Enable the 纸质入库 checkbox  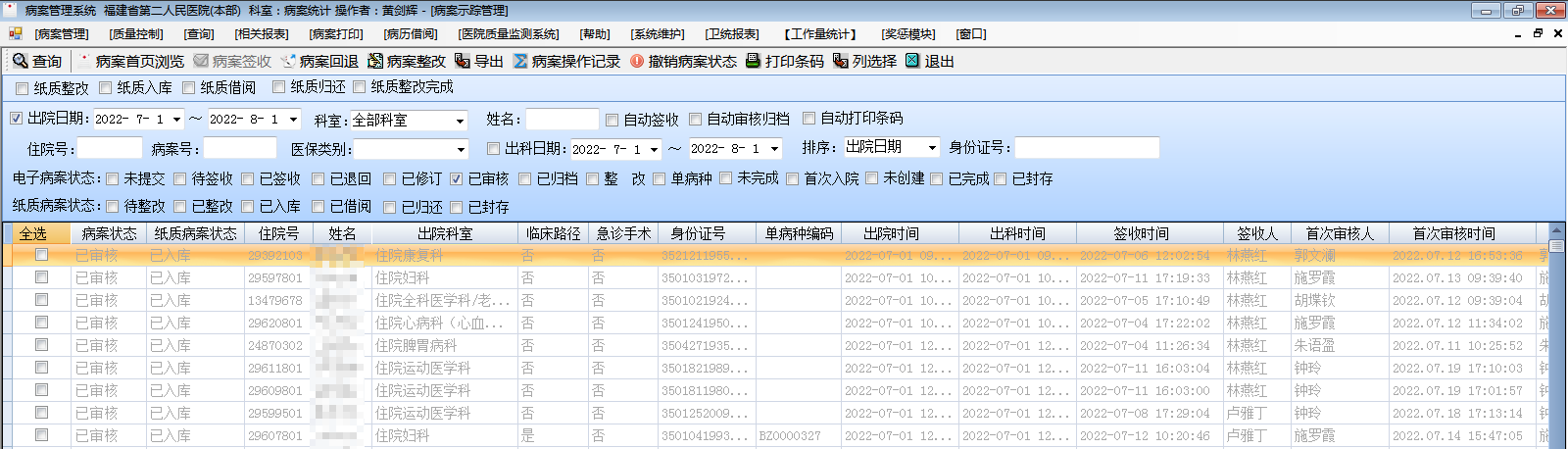(105, 87)
